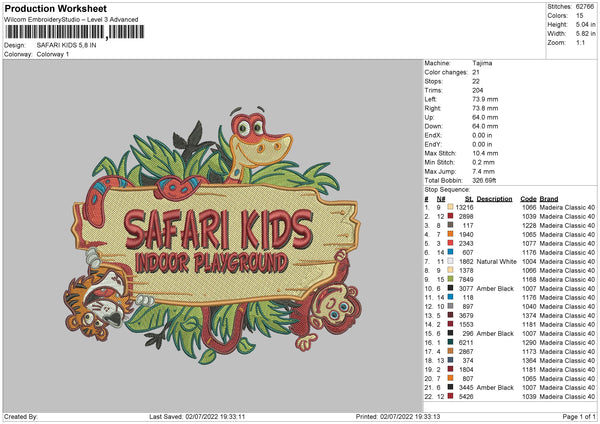The image size is (600, 424).
Task: Select the Production Worksheet title
Action: [55, 8]
